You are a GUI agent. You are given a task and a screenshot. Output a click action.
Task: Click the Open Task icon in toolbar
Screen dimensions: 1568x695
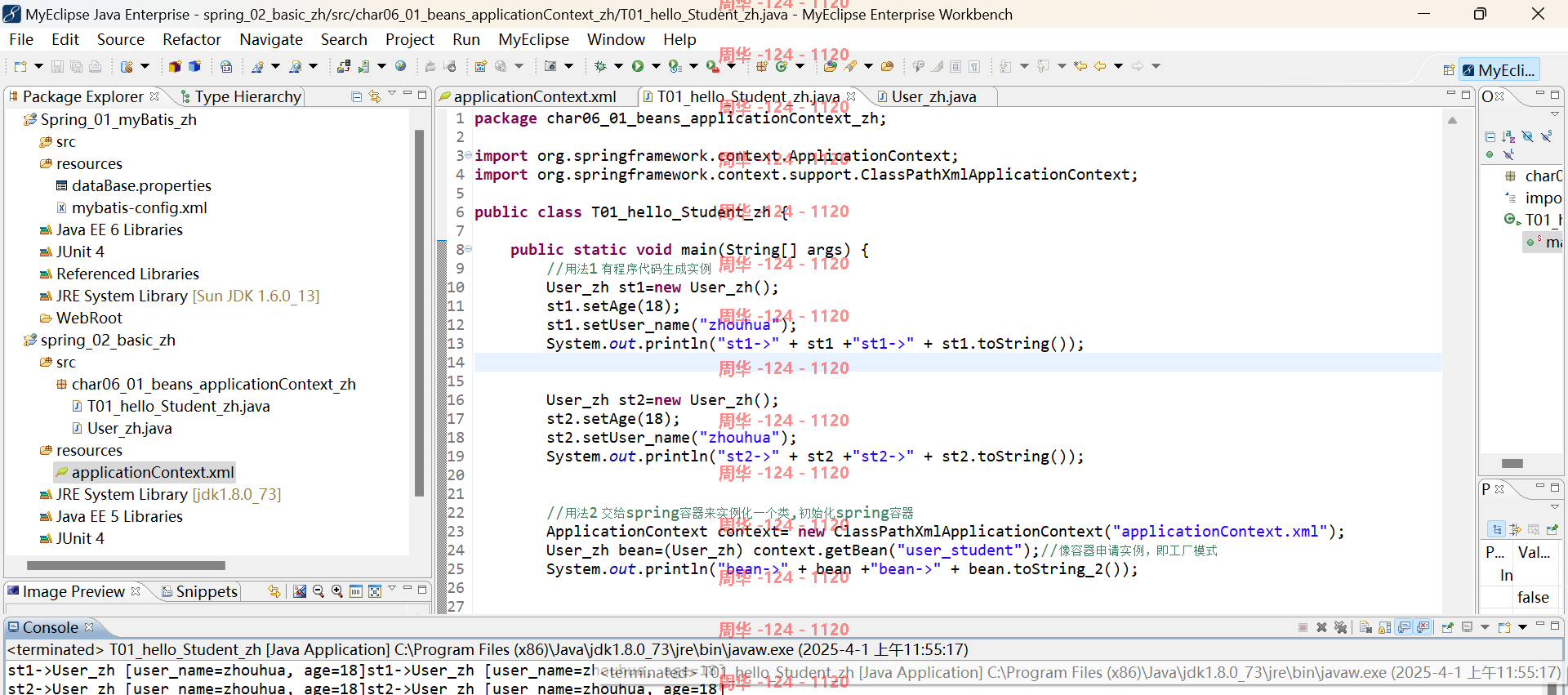point(887,66)
